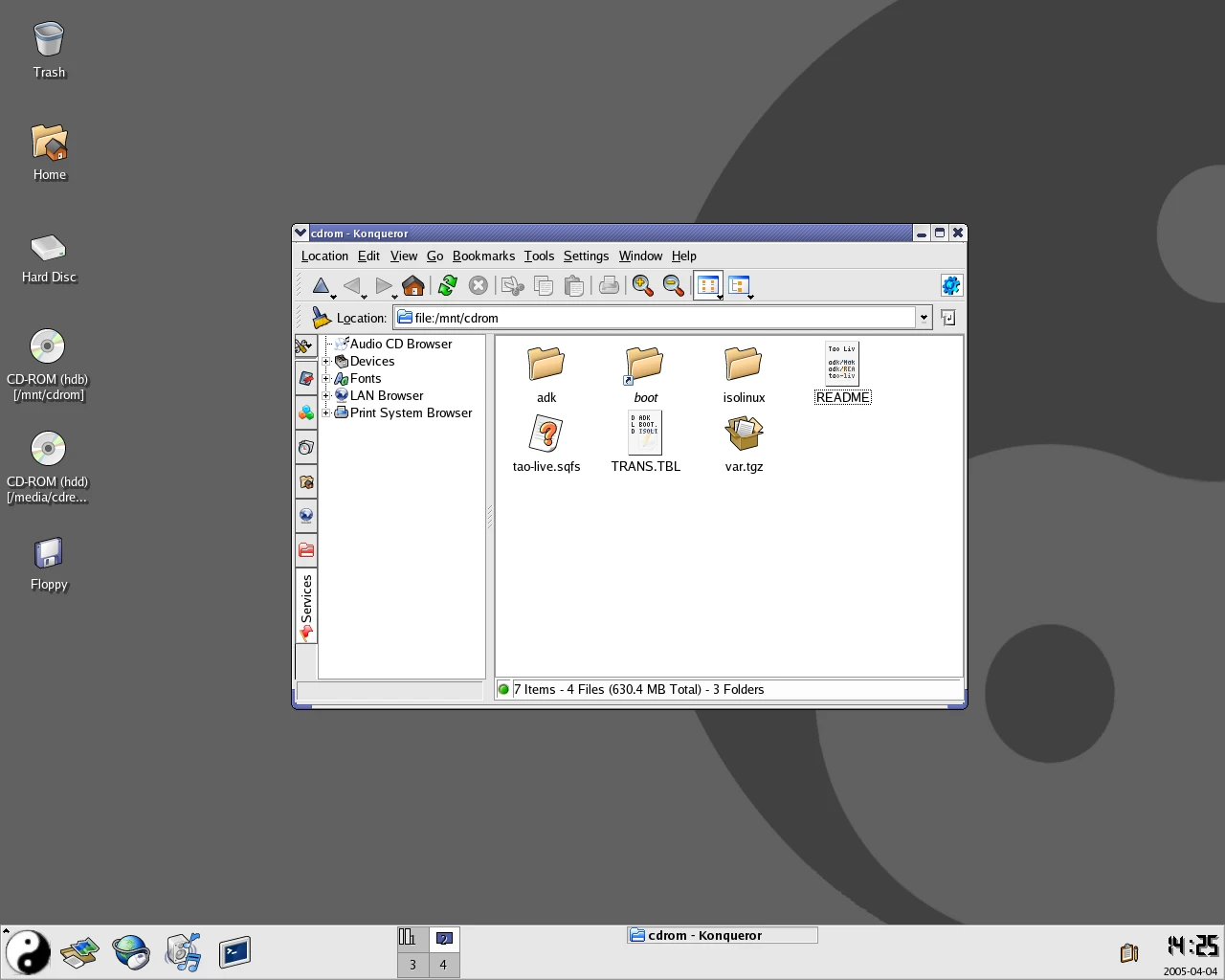Open the Location combo box dropdown
This screenshot has width=1225, height=980.
click(x=924, y=318)
